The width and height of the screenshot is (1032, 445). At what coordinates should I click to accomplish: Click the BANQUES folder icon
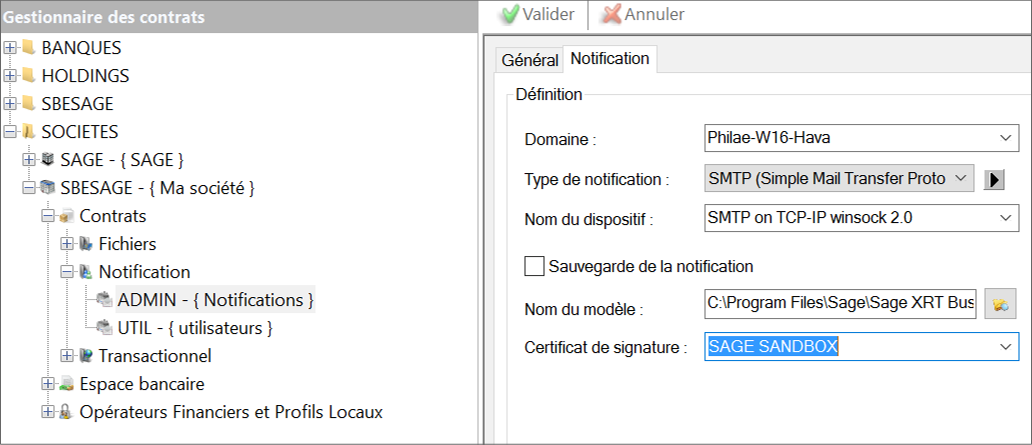point(28,47)
